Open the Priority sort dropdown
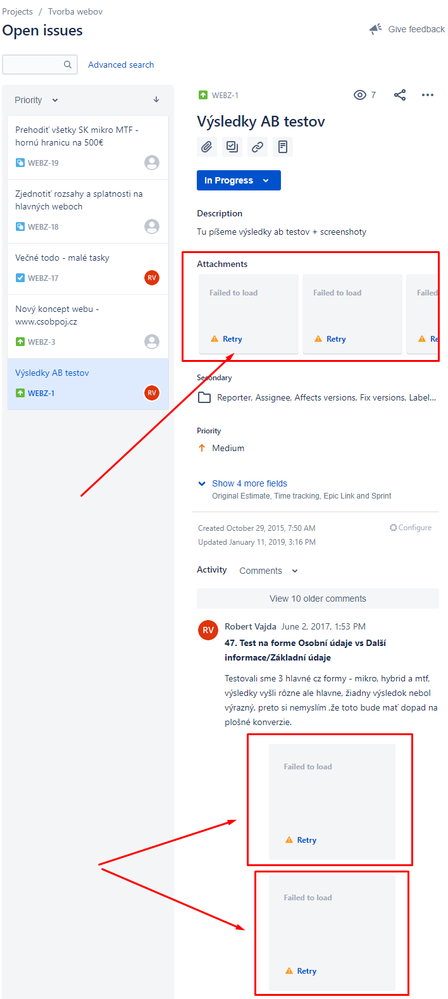448x999 pixels. click(x=36, y=100)
